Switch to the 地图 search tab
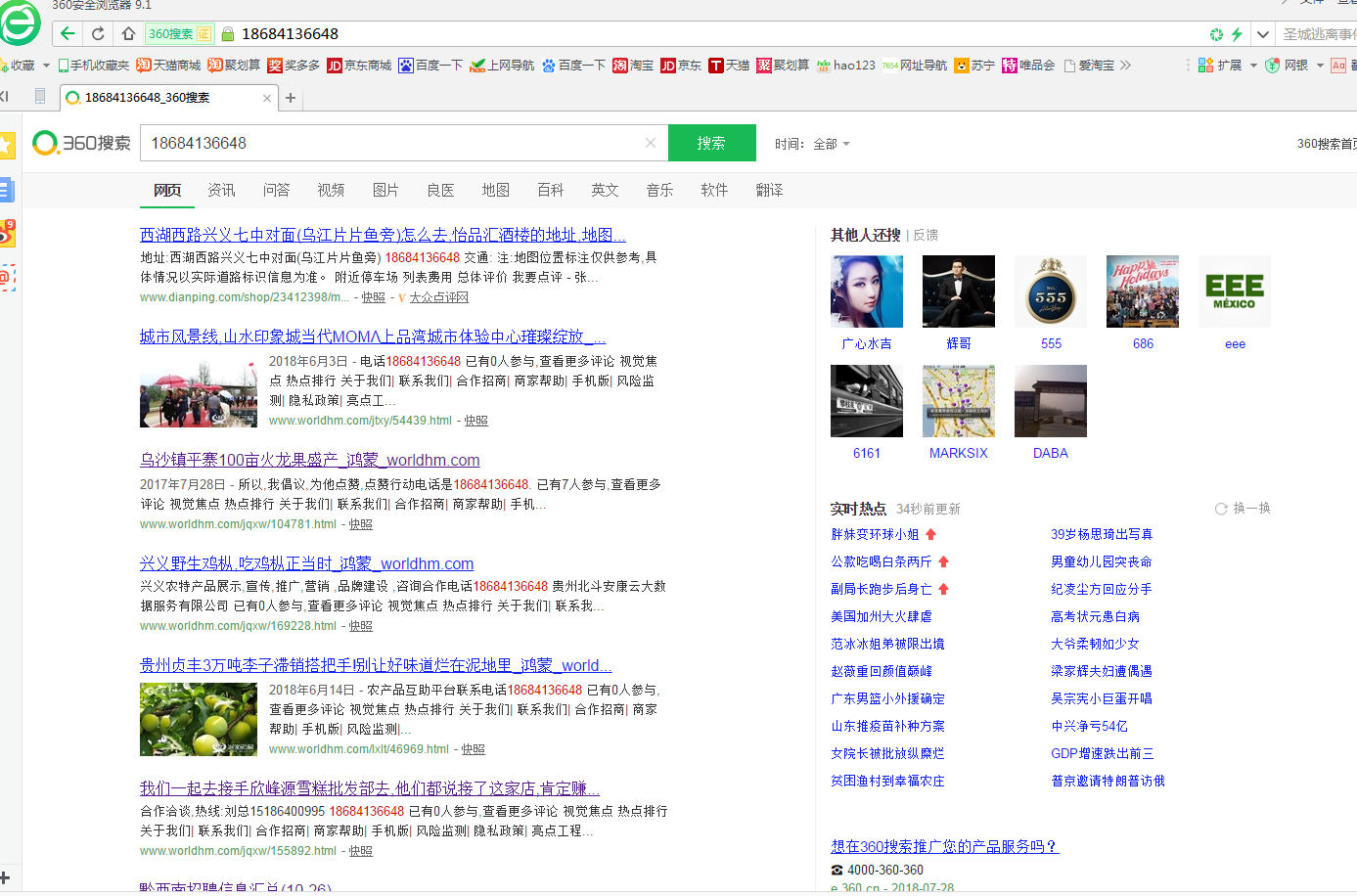 click(495, 190)
